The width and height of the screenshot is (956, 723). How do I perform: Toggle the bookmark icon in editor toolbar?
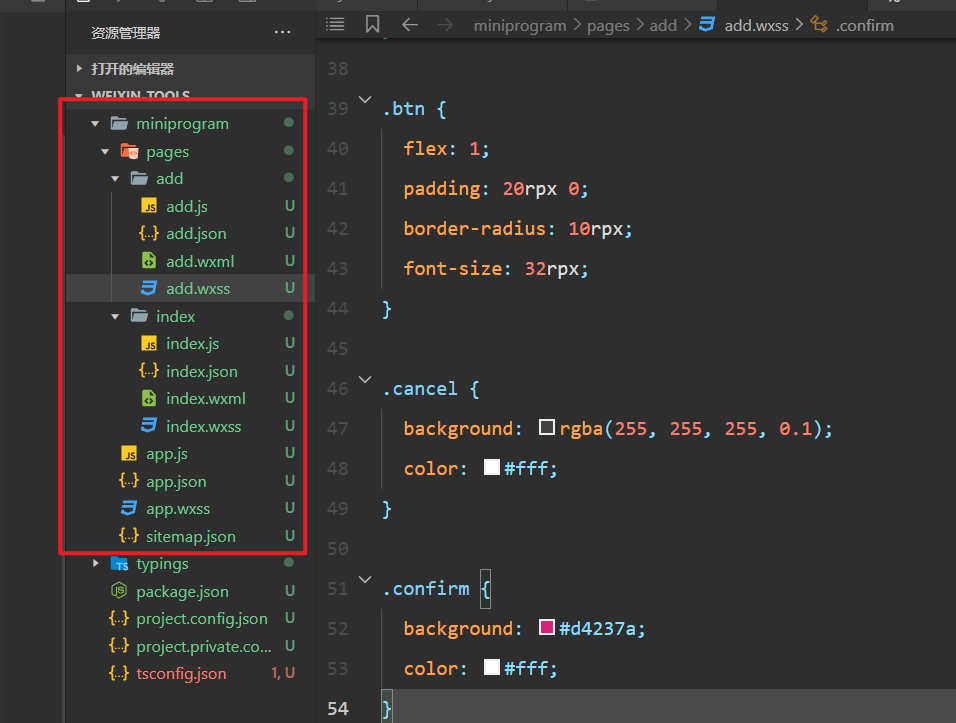coord(373,24)
